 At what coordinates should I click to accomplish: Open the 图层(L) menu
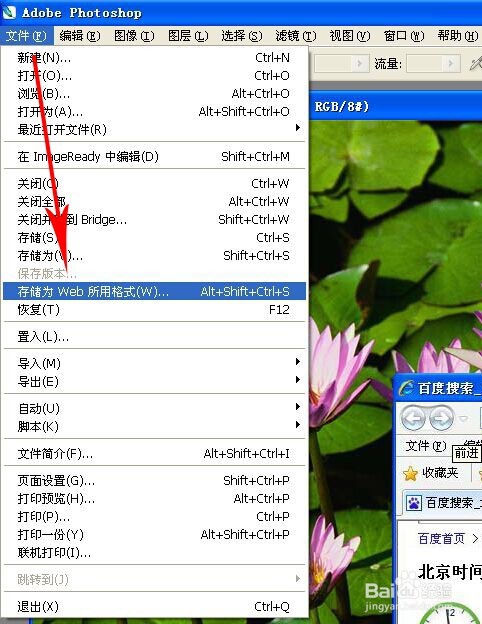pyautogui.click(x=188, y=36)
